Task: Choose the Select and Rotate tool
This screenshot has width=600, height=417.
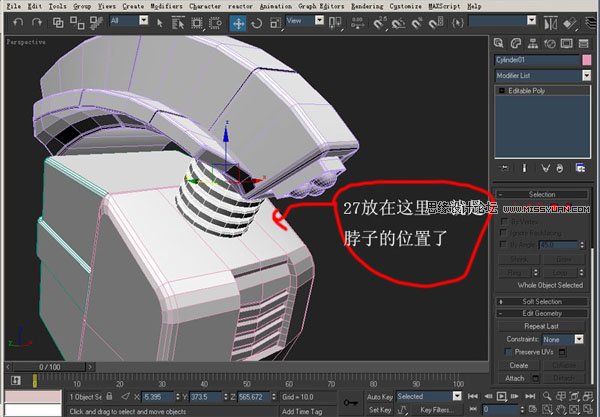Action: point(256,24)
